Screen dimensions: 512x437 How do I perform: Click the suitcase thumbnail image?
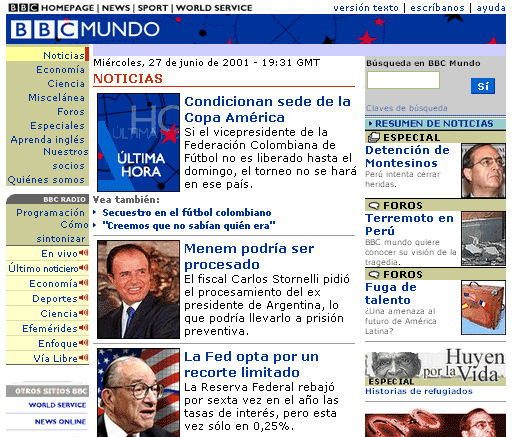coord(483,307)
